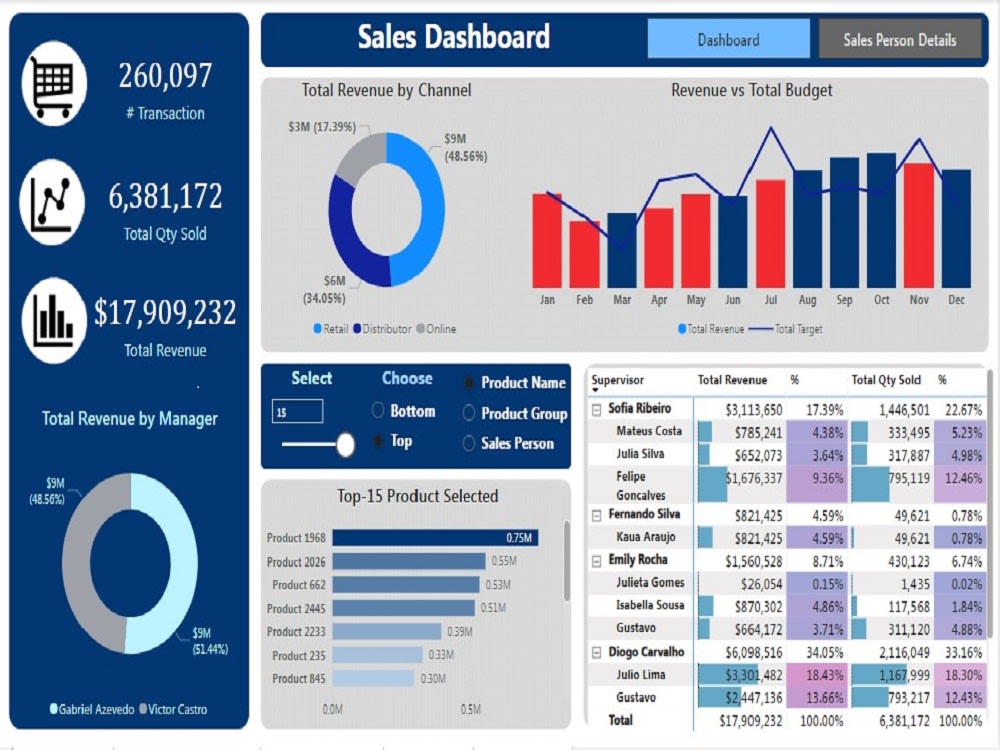Image resolution: width=1000 pixels, height=750 pixels.
Task: Collapse the Diogo Carvalho supervisor group
Action: point(595,651)
